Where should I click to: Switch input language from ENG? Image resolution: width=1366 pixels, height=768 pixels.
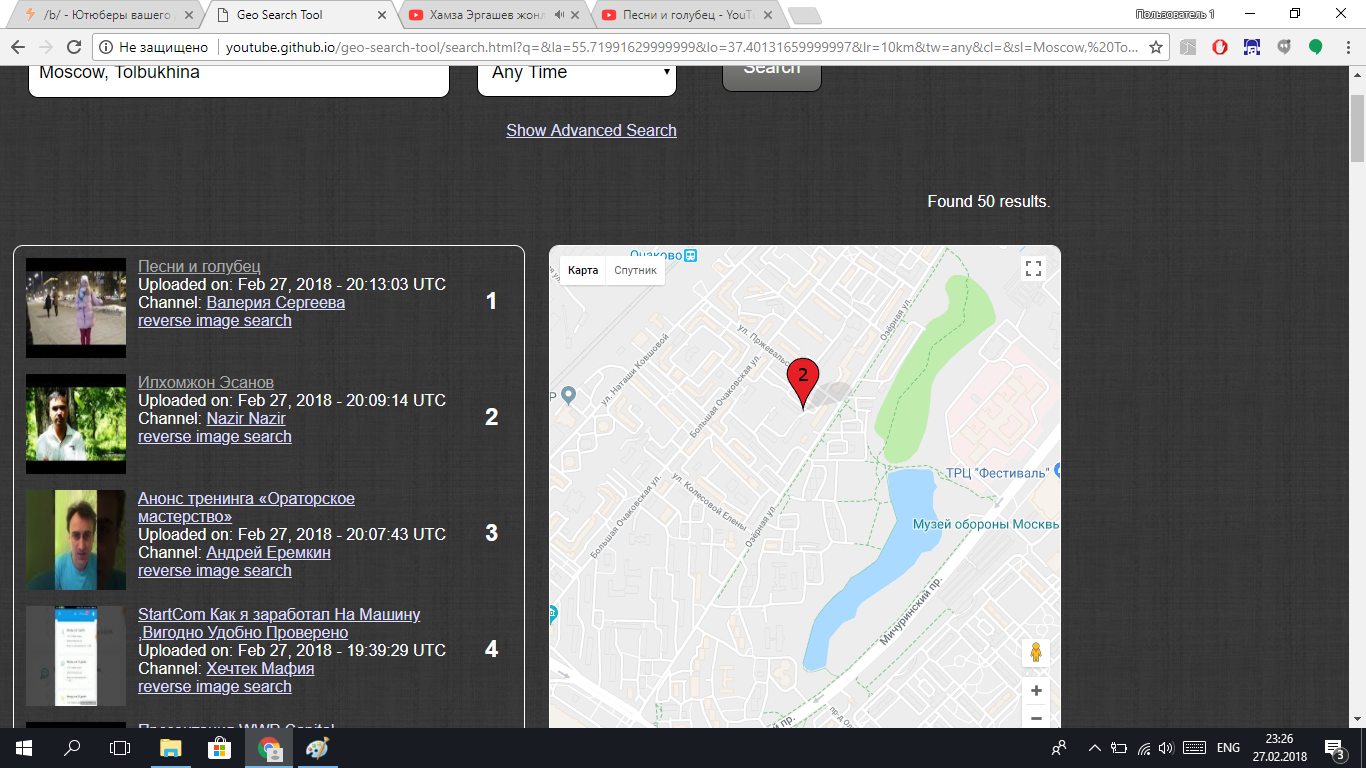click(x=1228, y=748)
